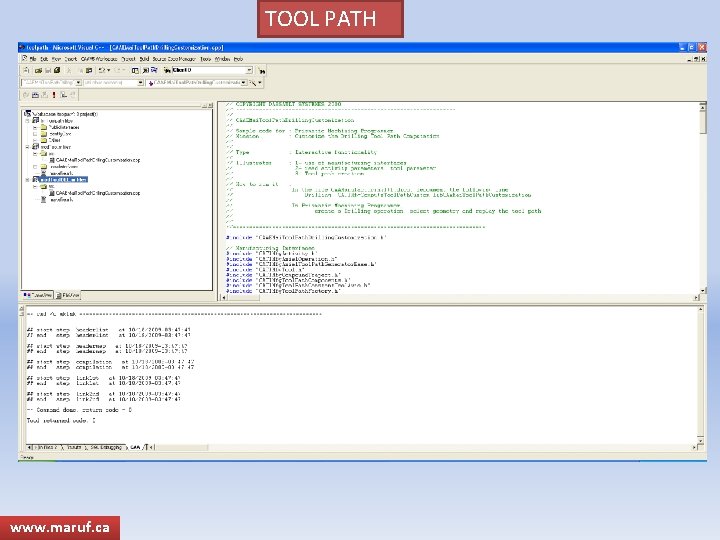Click the Go debug icon in build minibar

coord(63,95)
